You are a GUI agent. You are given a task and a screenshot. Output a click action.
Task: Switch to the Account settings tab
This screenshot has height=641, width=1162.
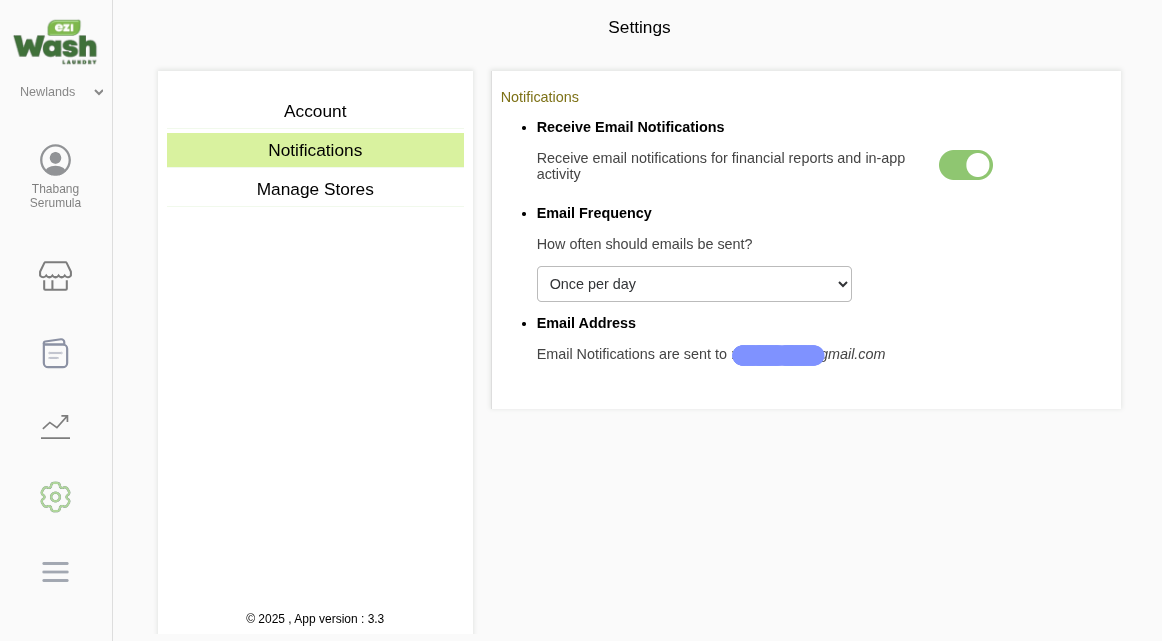pyautogui.click(x=315, y=111)
